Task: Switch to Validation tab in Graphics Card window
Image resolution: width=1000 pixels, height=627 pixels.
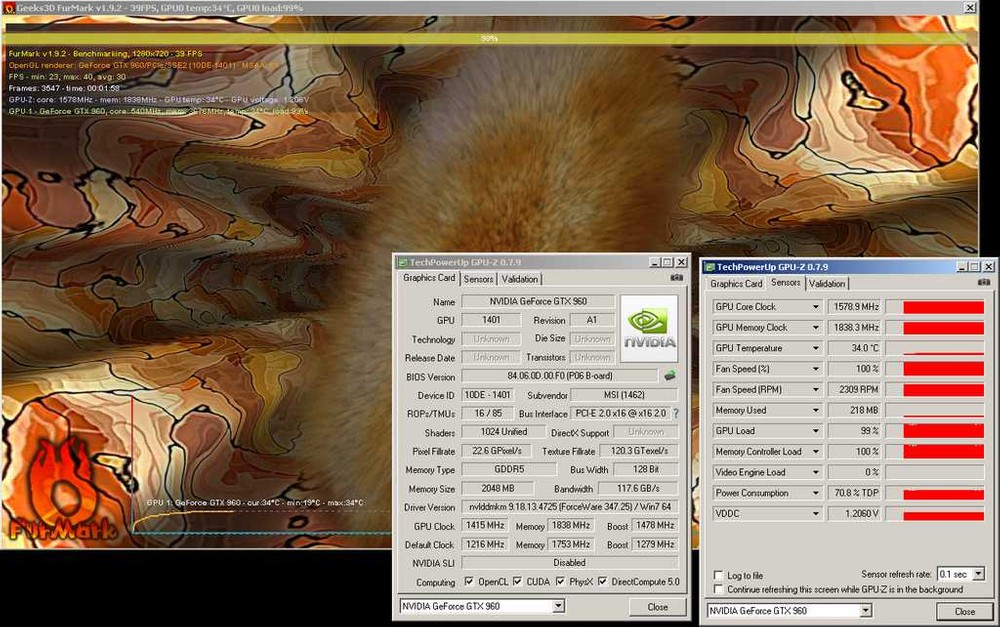Action: pos(519,279)
